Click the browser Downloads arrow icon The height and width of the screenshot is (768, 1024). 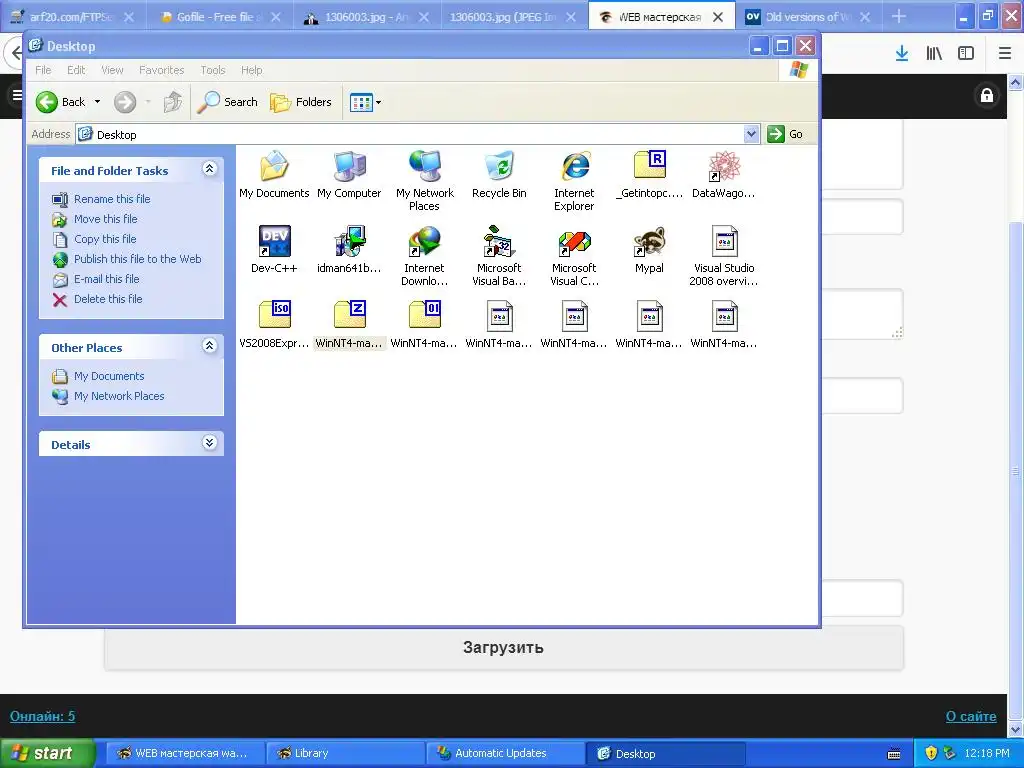(902, 54)
